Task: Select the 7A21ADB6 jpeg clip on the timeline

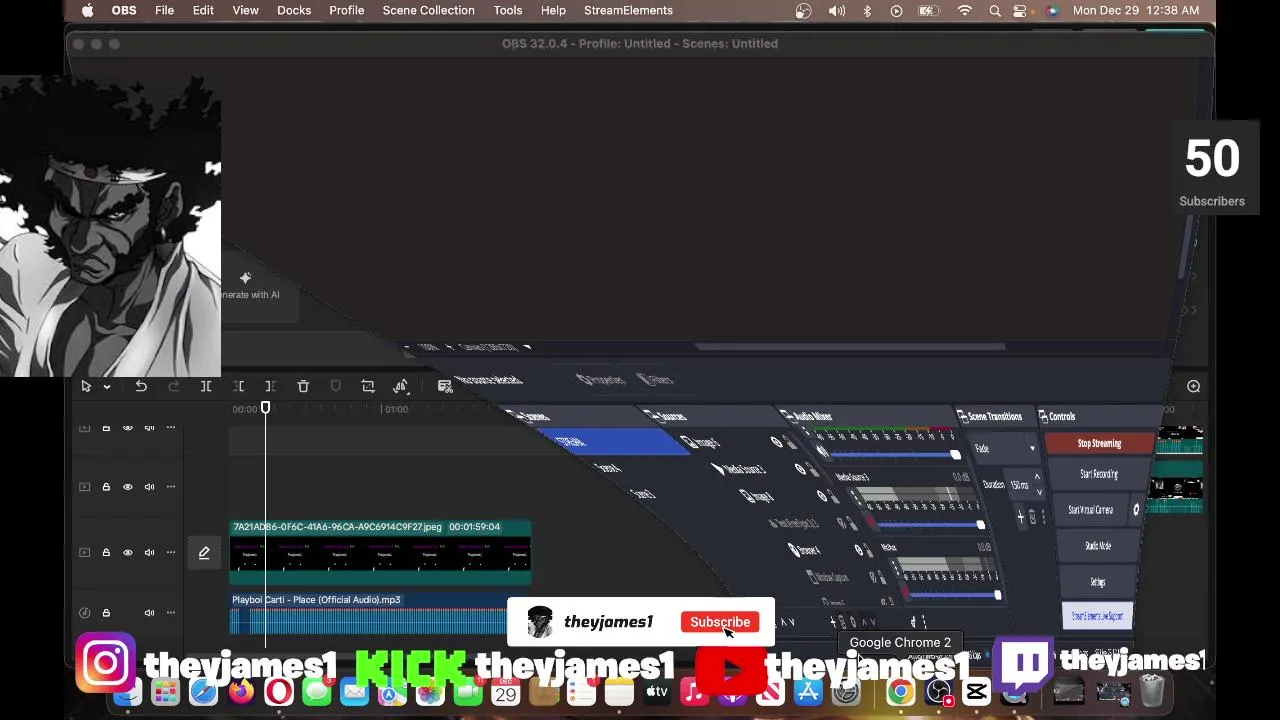Action: [380, 552]
